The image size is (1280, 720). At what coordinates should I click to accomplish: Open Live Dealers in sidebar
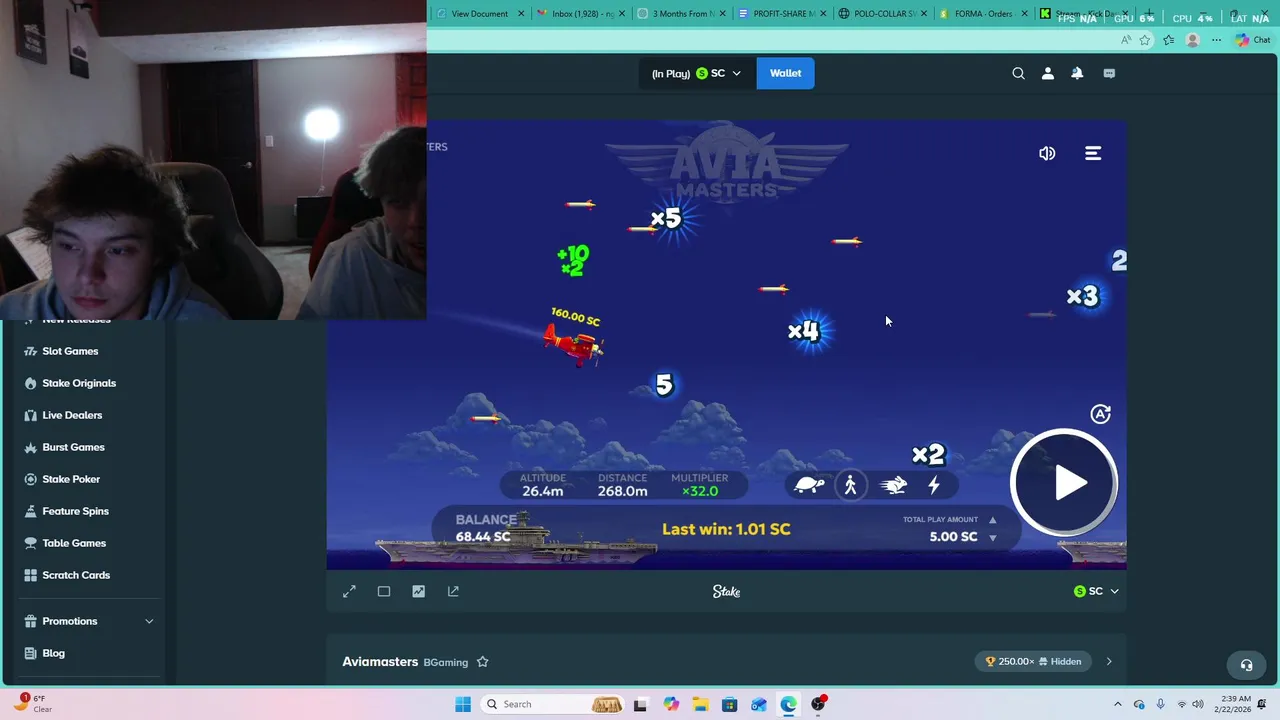coord(72,415)
